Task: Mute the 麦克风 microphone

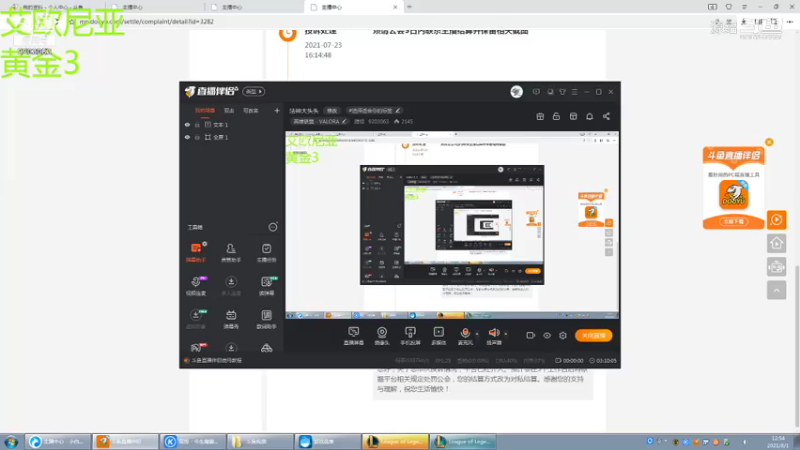Action: tap(465, 336)
